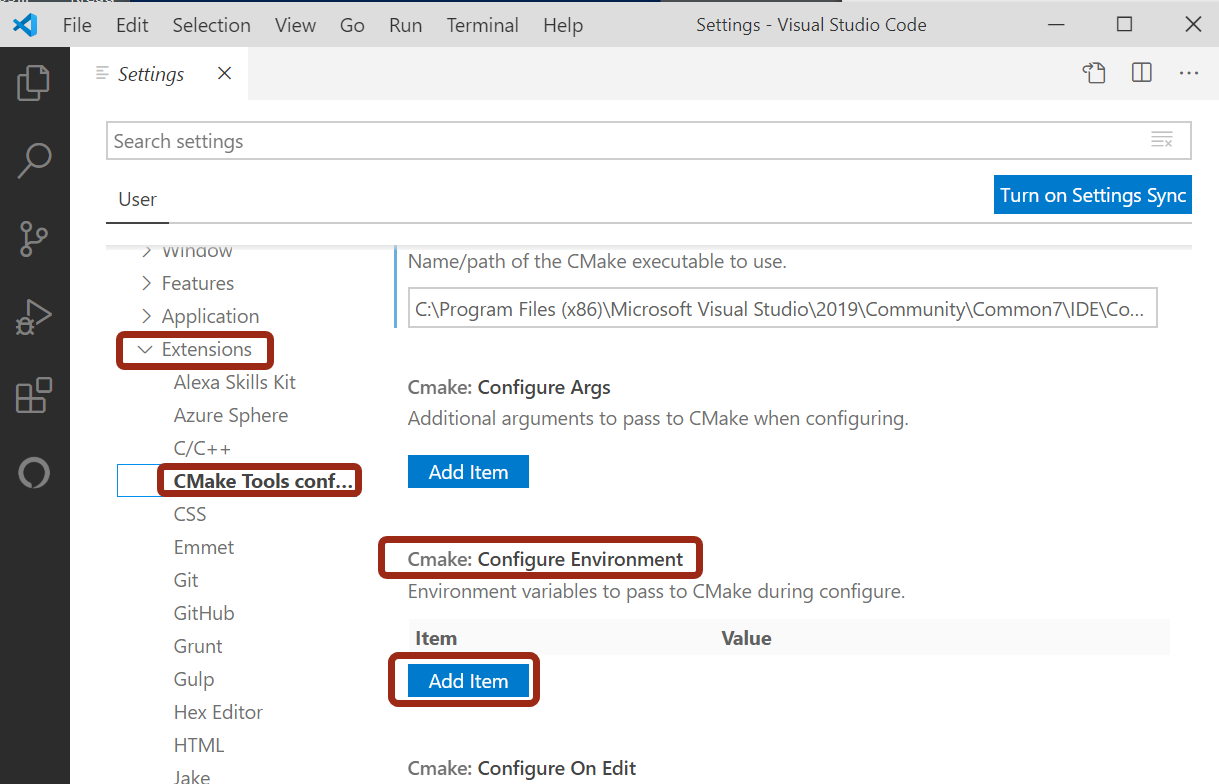This screenshot has width=1219, height=784.
Task: Open Alexa icon in activity bar
Action: (34, 473)
